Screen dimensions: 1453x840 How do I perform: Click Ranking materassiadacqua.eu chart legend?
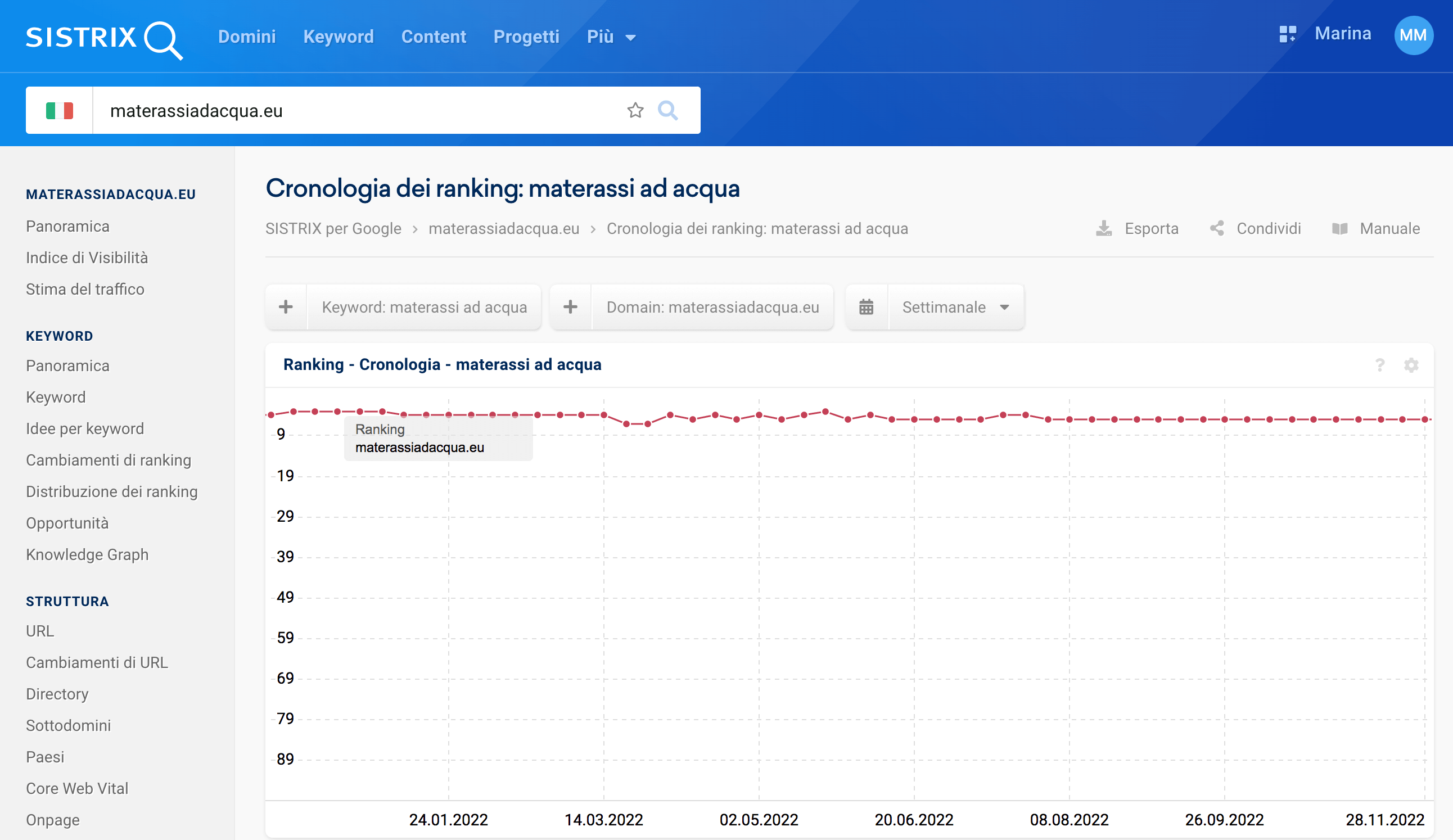pyautogui.click(x=438, y=438)
